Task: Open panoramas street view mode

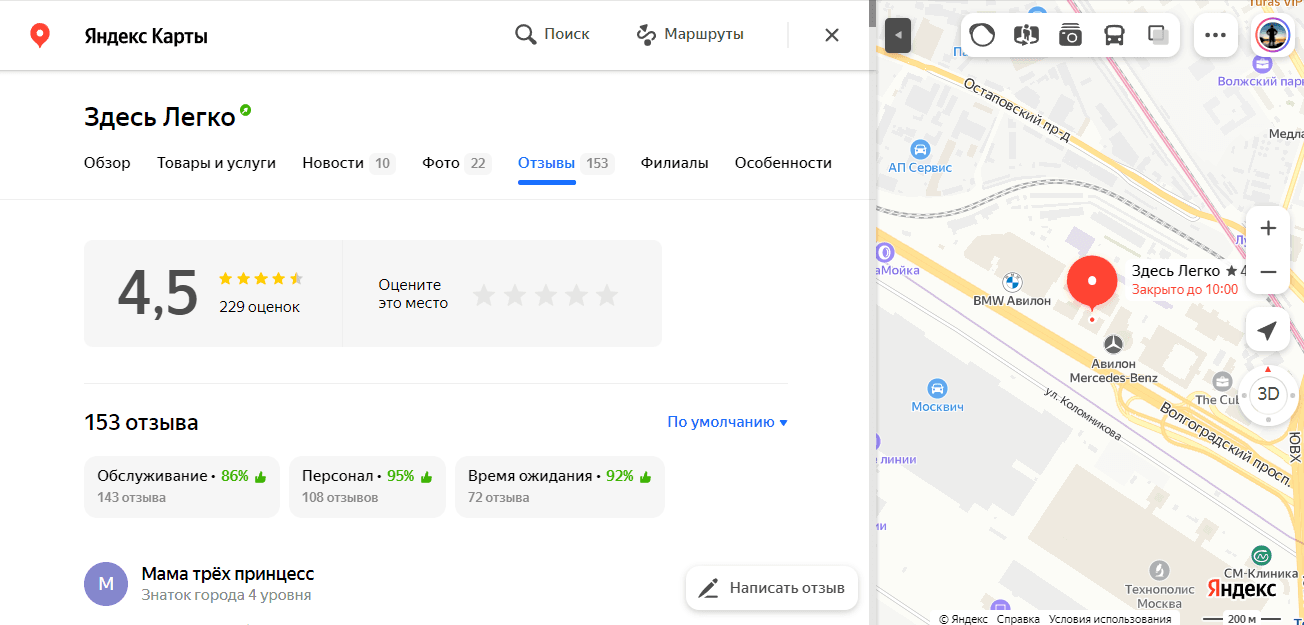Action: tap(1024, 34)
